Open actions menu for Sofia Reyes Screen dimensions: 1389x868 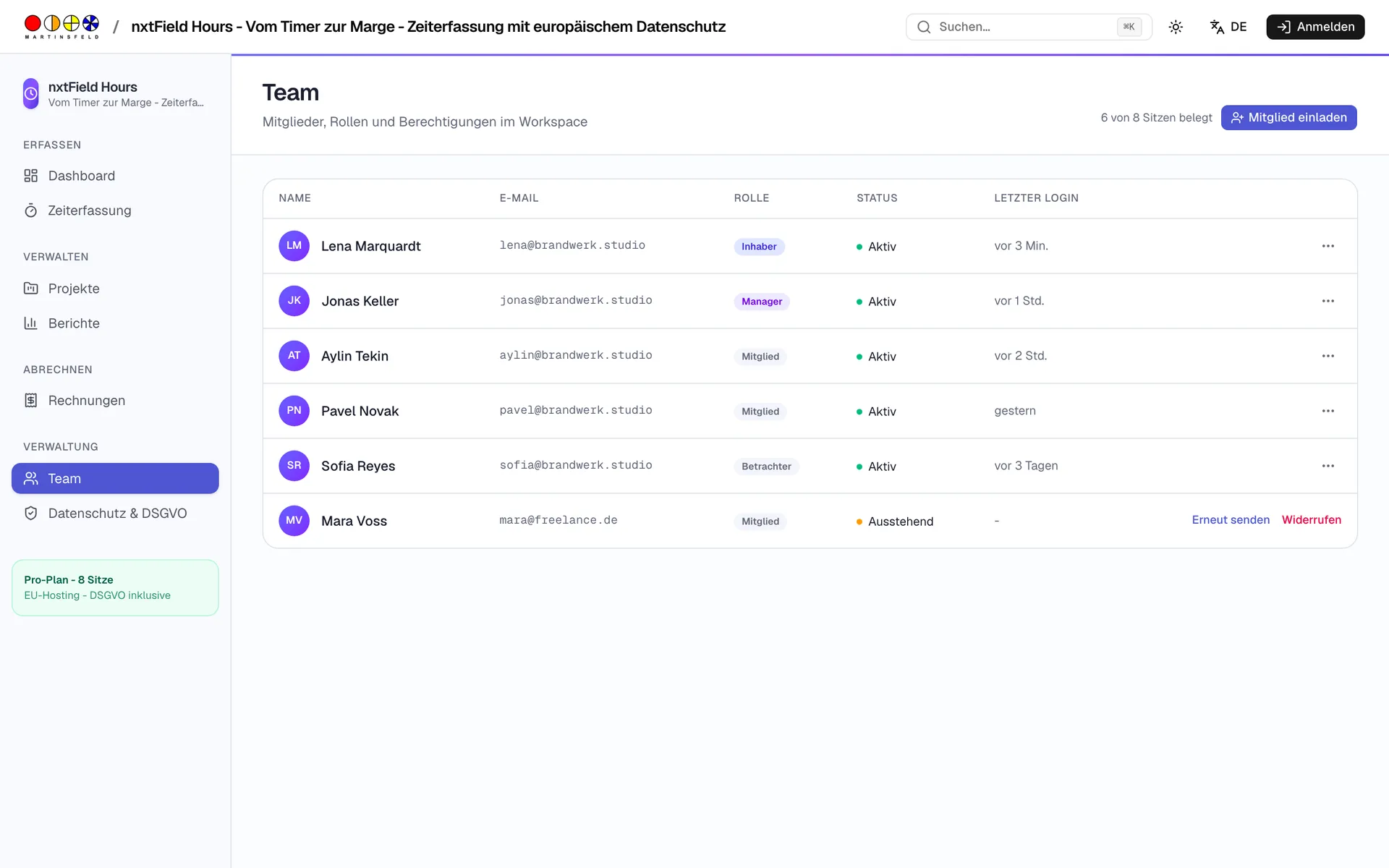click(x=1328, y=466)
